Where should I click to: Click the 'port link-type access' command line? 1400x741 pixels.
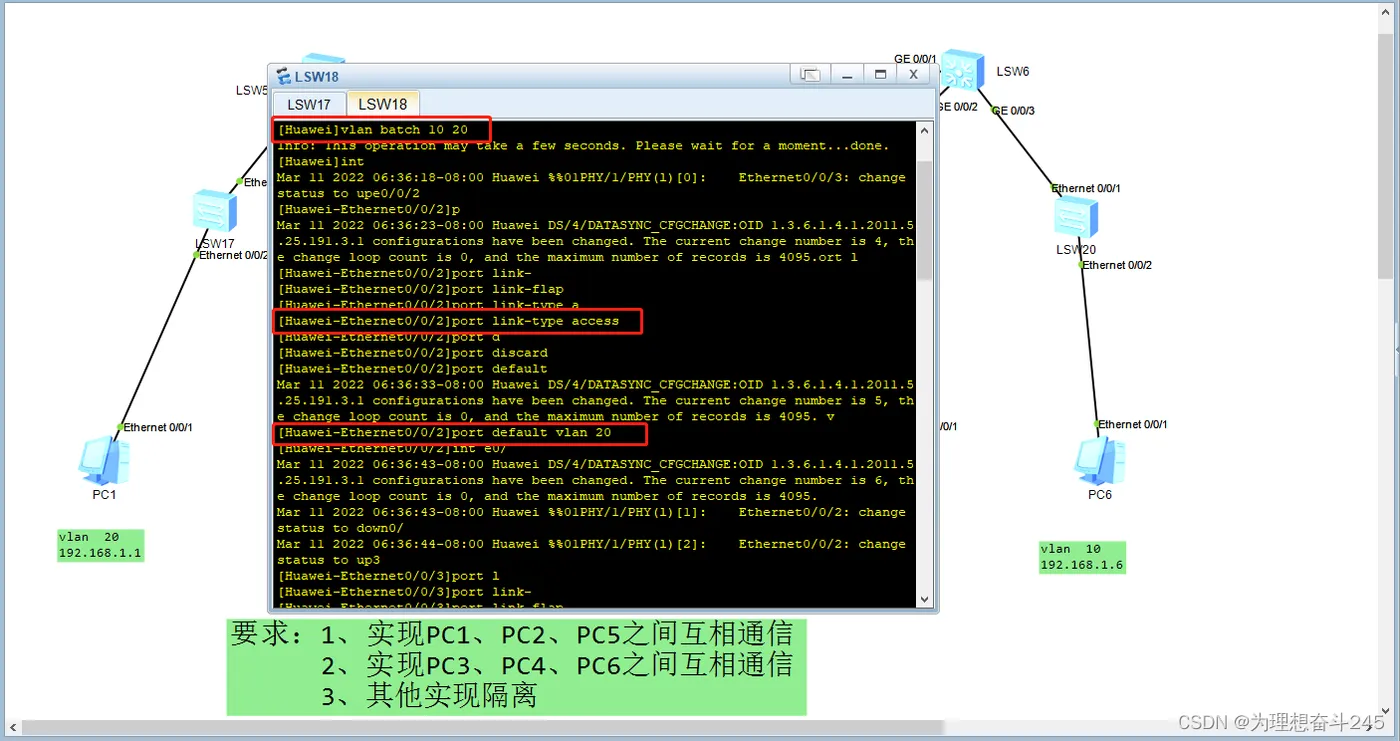coord(448,321)
